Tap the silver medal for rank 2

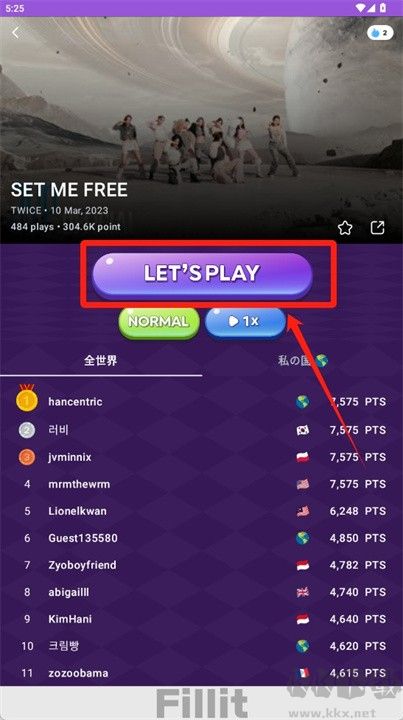[x=27, y=430]
